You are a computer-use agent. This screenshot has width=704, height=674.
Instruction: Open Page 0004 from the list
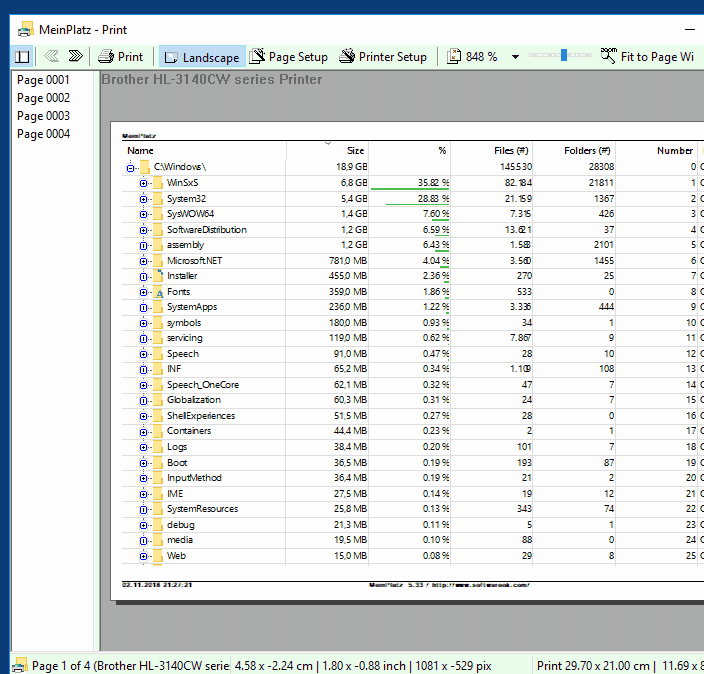43,134
